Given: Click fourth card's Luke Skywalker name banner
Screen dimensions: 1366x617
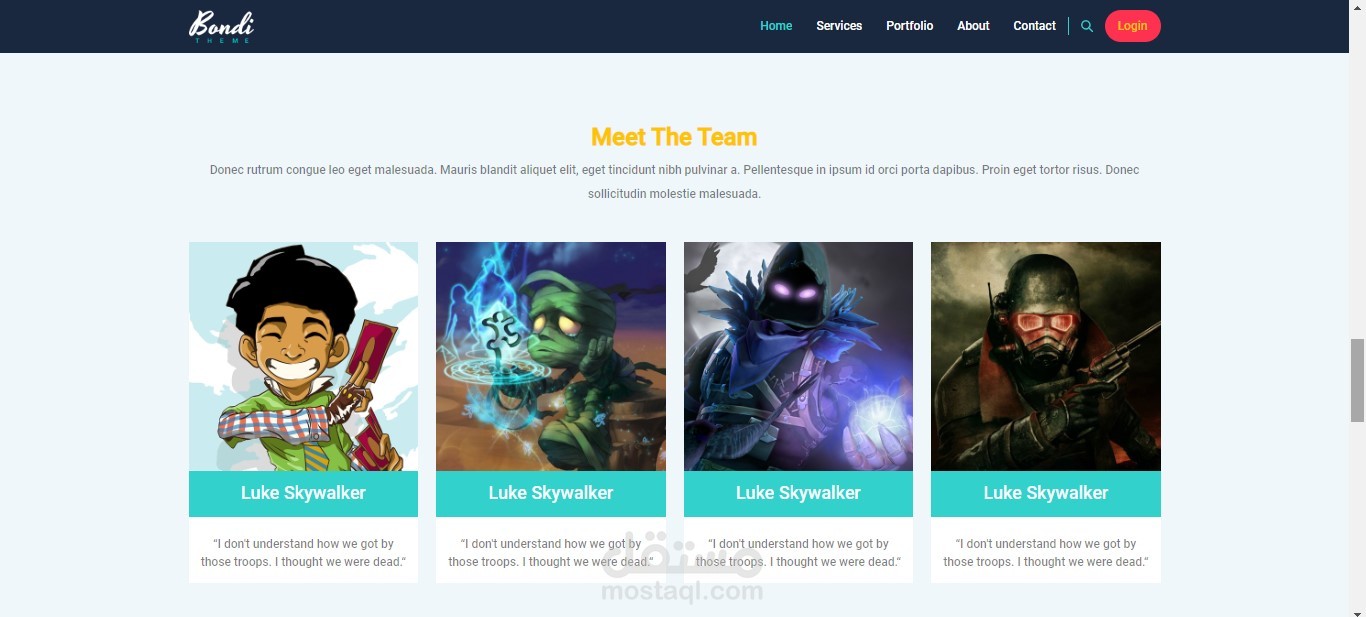Looking at the screenshot, I should (x=1046, y=493).
